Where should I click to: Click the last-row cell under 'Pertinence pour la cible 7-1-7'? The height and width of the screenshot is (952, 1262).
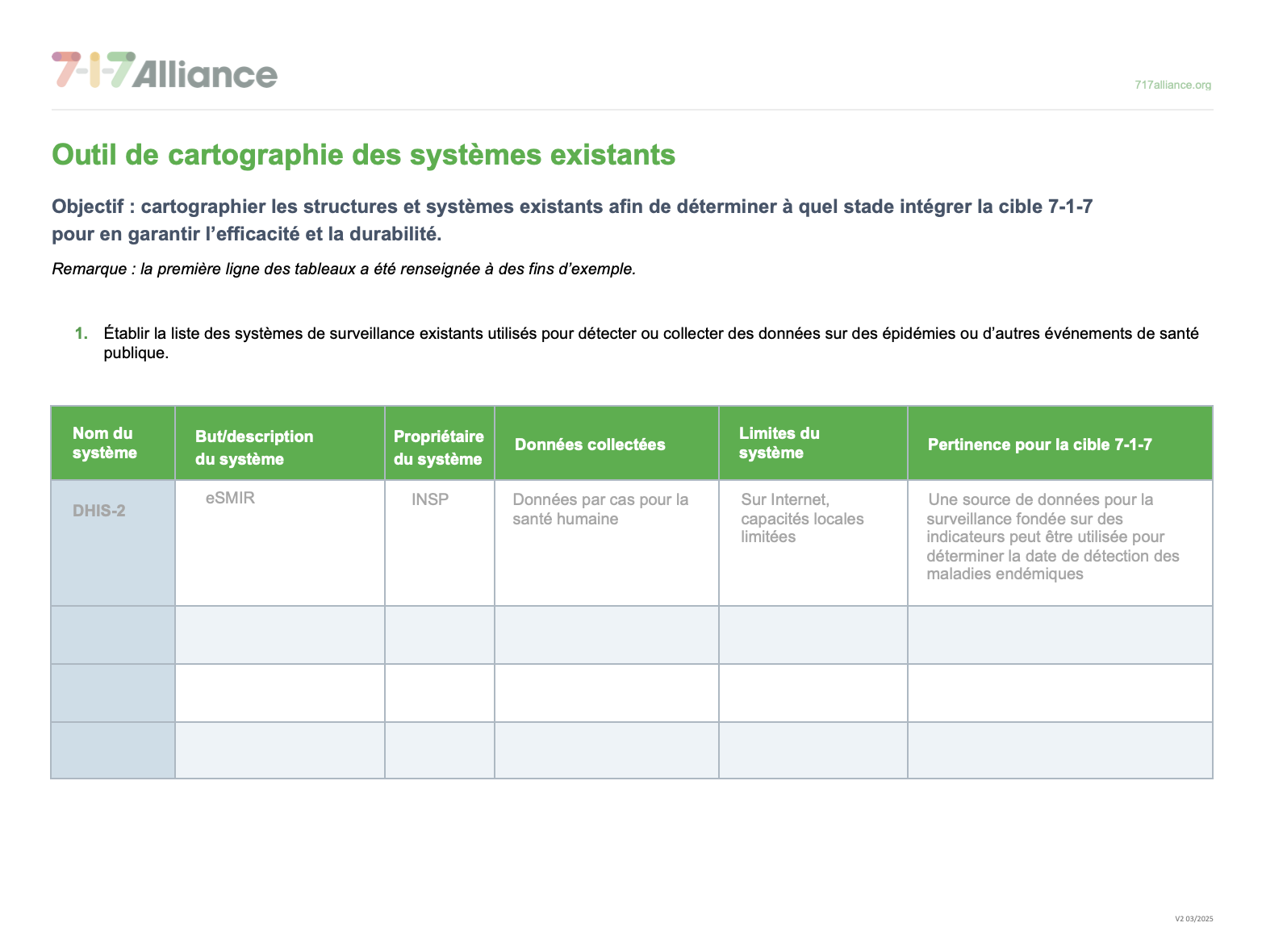pyautogui.click(x=1059, y=750)
